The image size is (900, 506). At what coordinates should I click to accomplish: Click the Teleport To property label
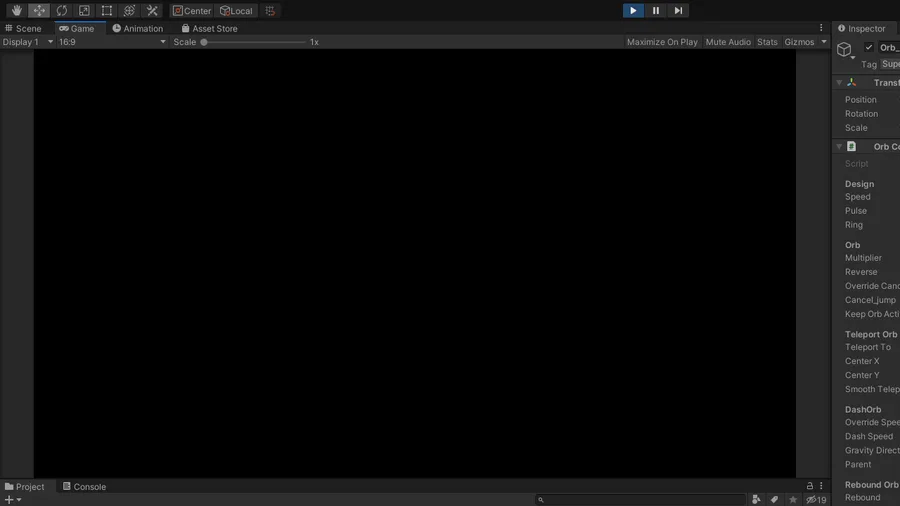click(868, 347)
